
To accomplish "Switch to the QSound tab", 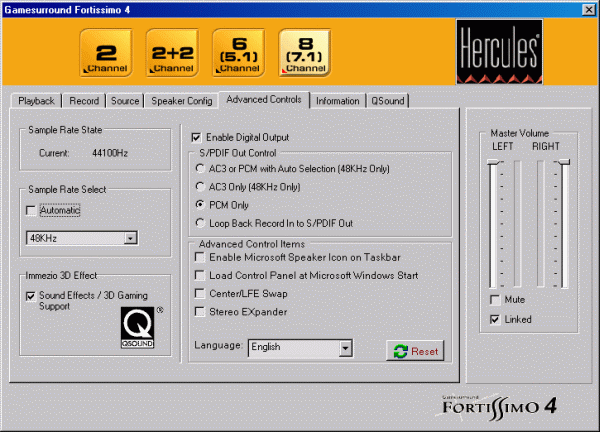I will [388, 101].
